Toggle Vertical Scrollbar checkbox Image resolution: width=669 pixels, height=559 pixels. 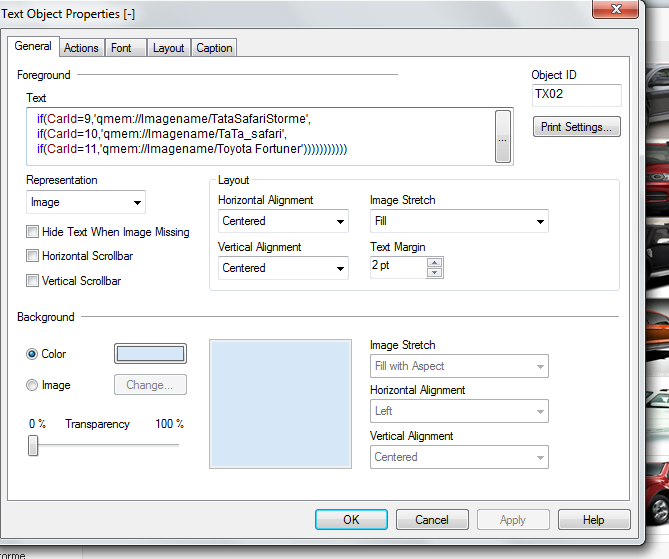pyautogui.click(x=32, y=280)
